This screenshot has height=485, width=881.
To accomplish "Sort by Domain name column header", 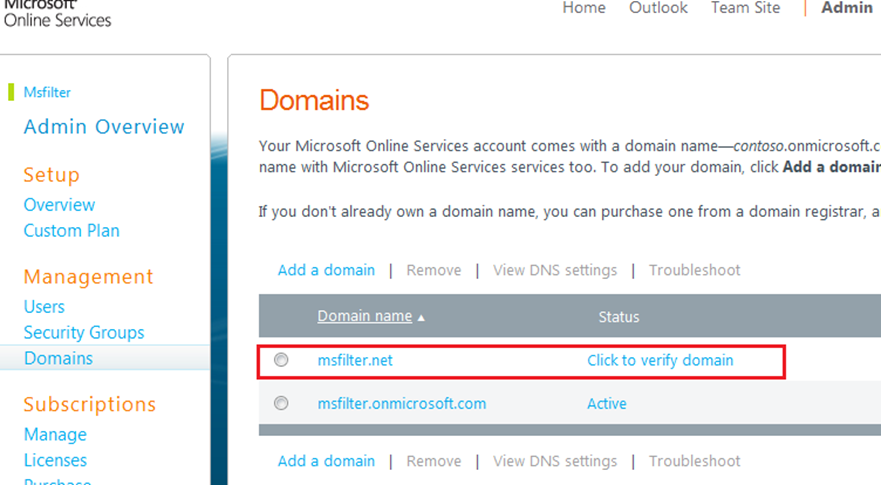I will pos(365,316).
